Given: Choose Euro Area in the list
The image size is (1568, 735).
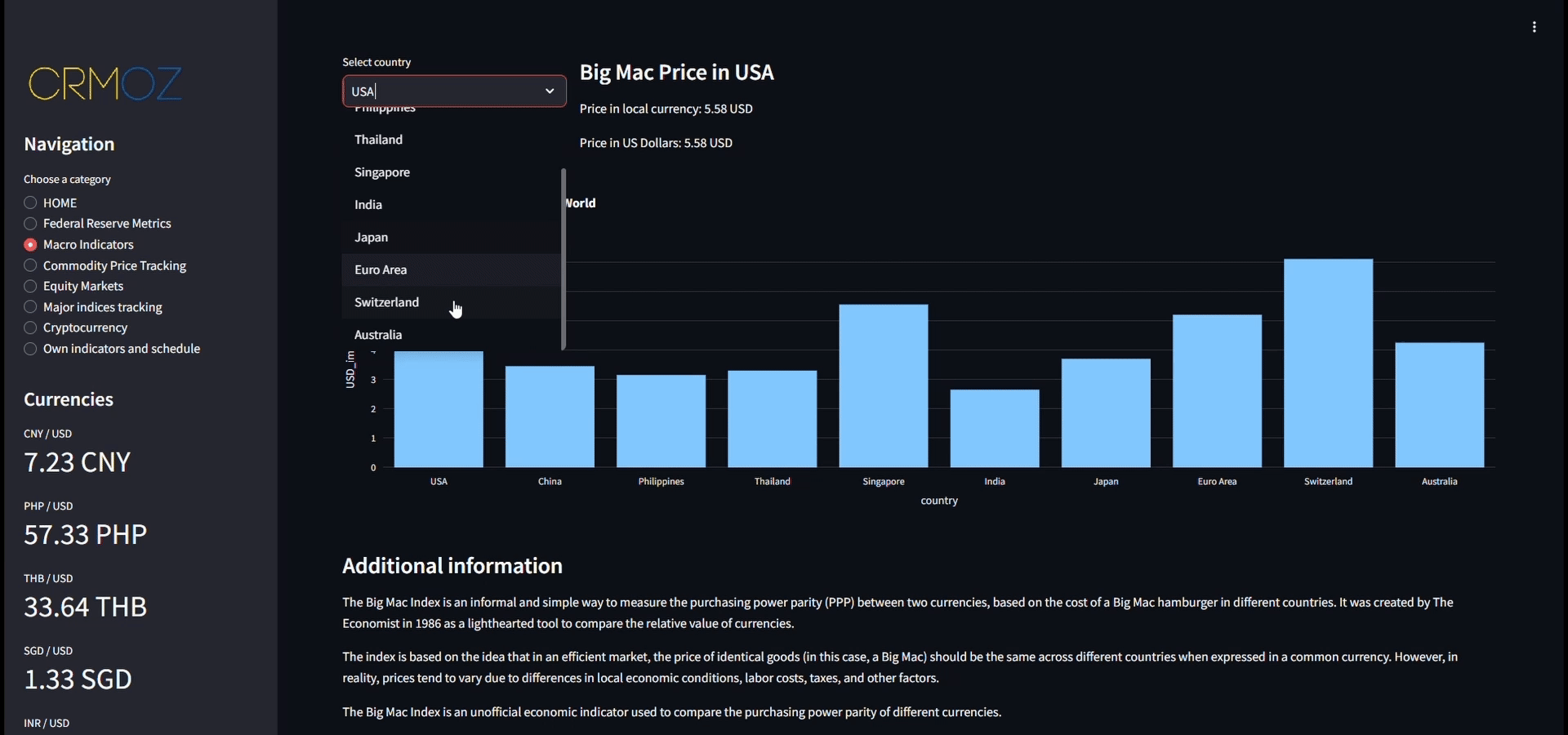Looking at the screenshot, I should [x=381, y=270].
